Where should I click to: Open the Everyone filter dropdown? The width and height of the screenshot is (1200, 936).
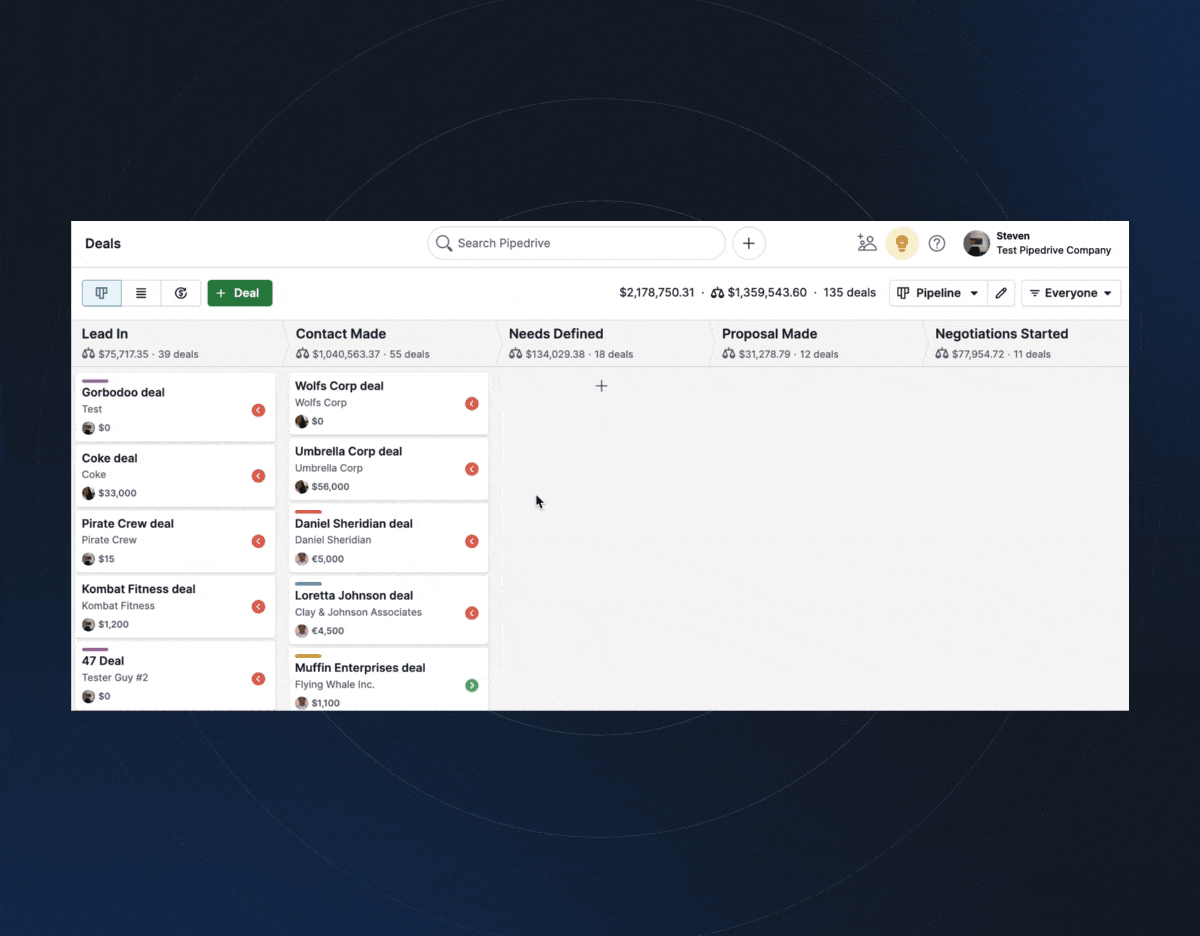1070,292
